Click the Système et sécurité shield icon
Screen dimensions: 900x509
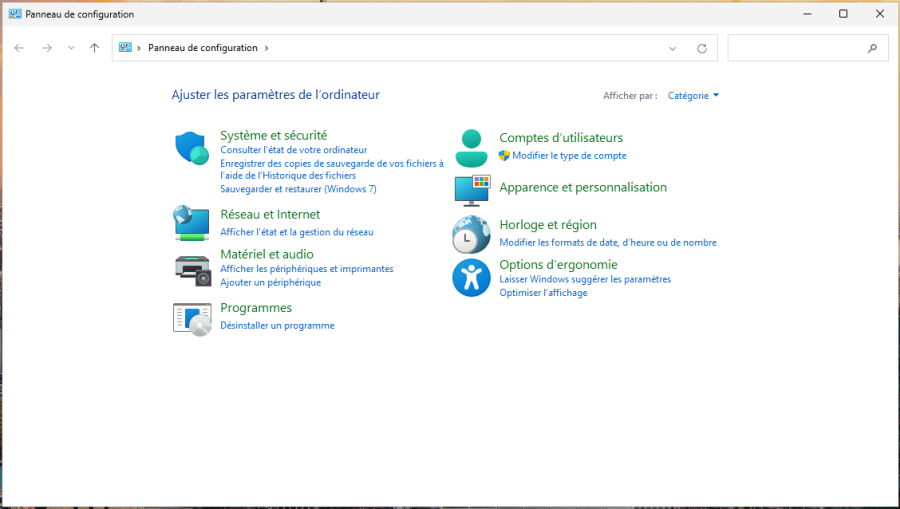click(x=191, y=148)
